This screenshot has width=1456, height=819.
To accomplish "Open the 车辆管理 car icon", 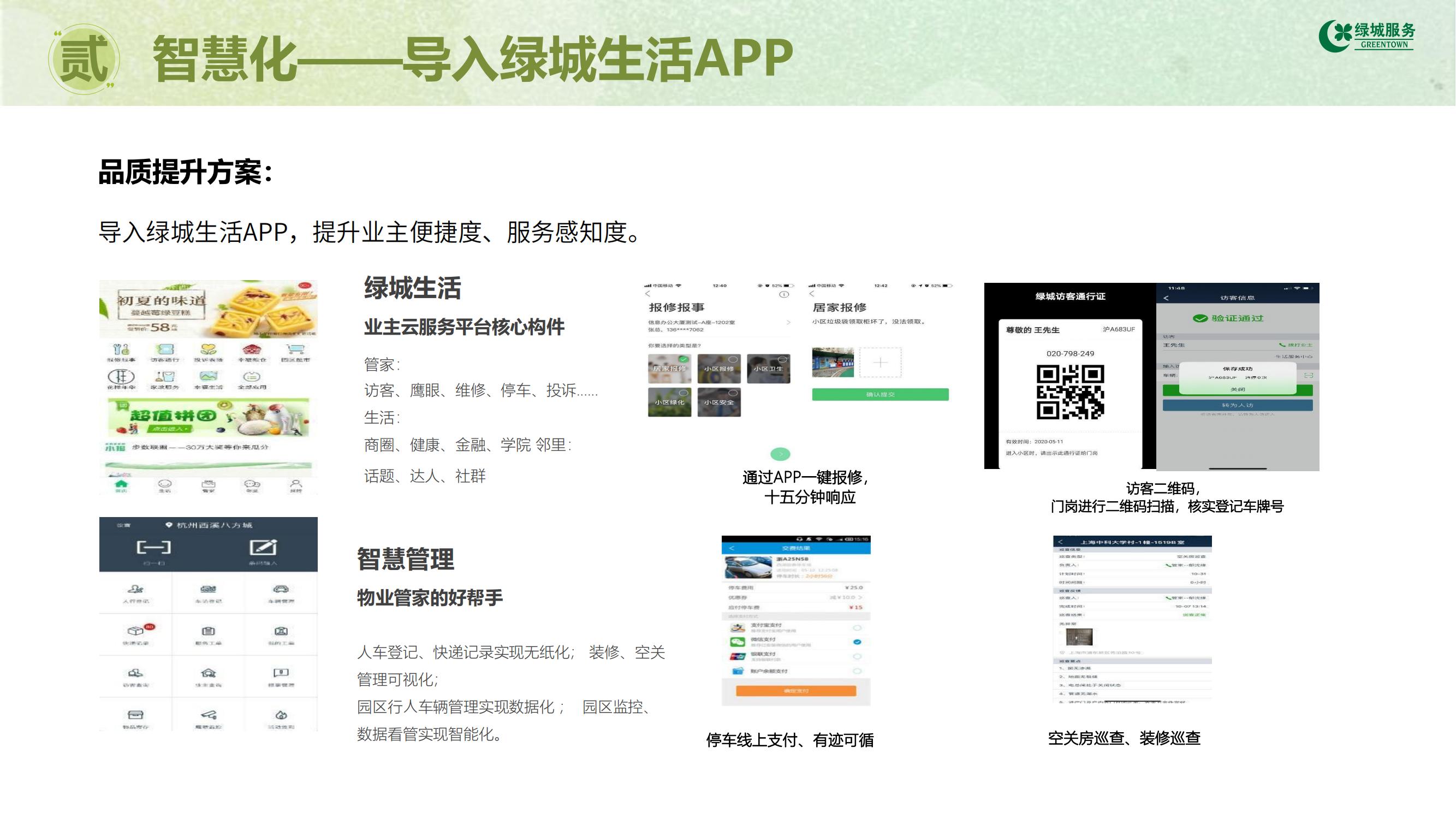I will 281,589.
